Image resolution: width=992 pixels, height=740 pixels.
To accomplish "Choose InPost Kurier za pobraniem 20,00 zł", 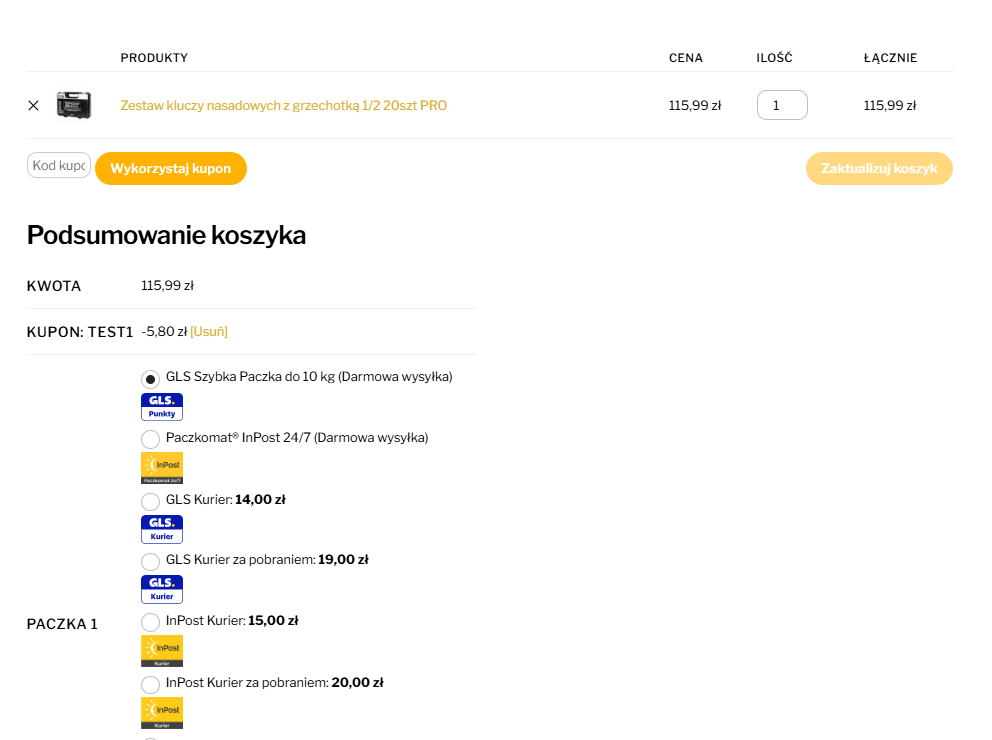I will click(x=150, y=684).
